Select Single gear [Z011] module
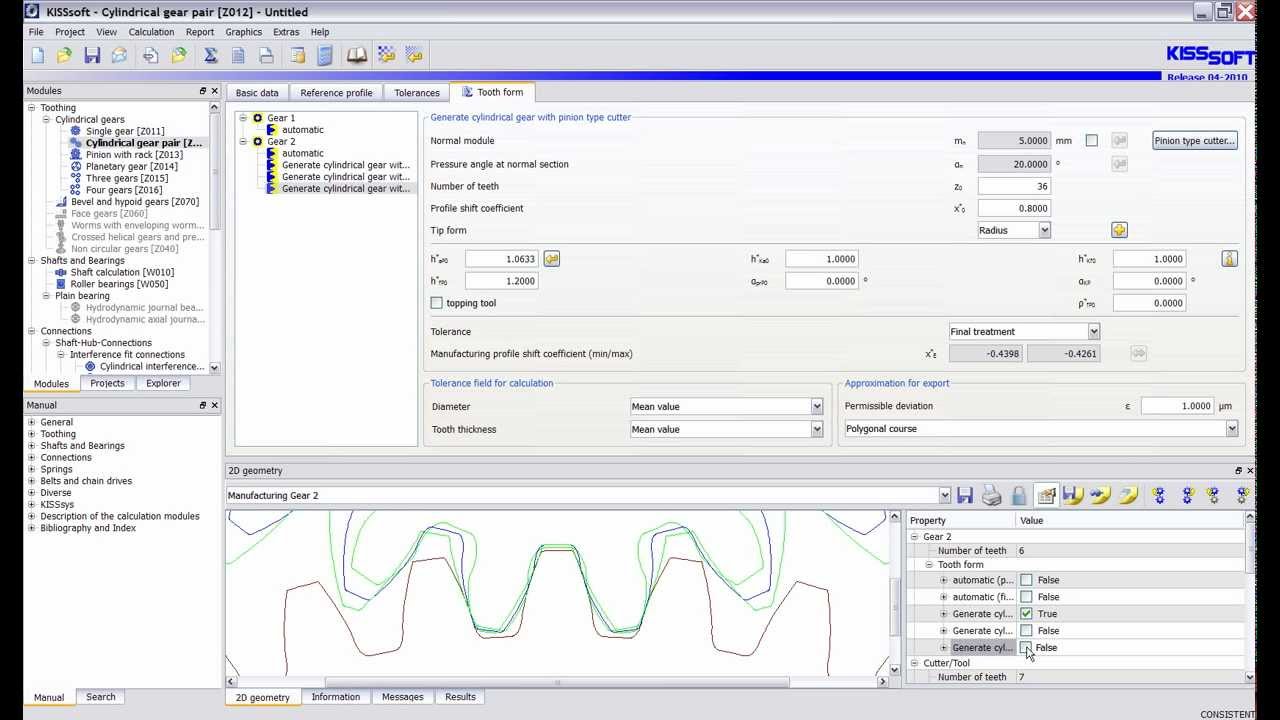 125,131
